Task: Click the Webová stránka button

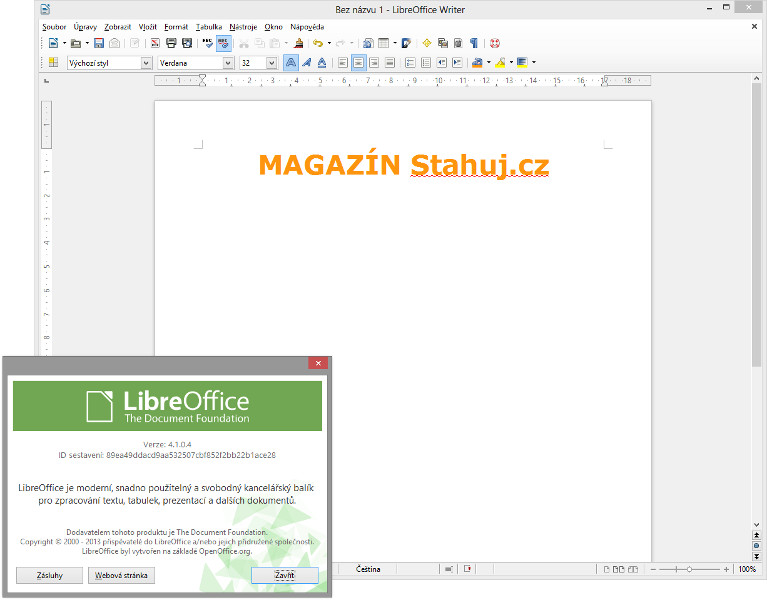Action: pyautogui.click(x=121, y=576)
